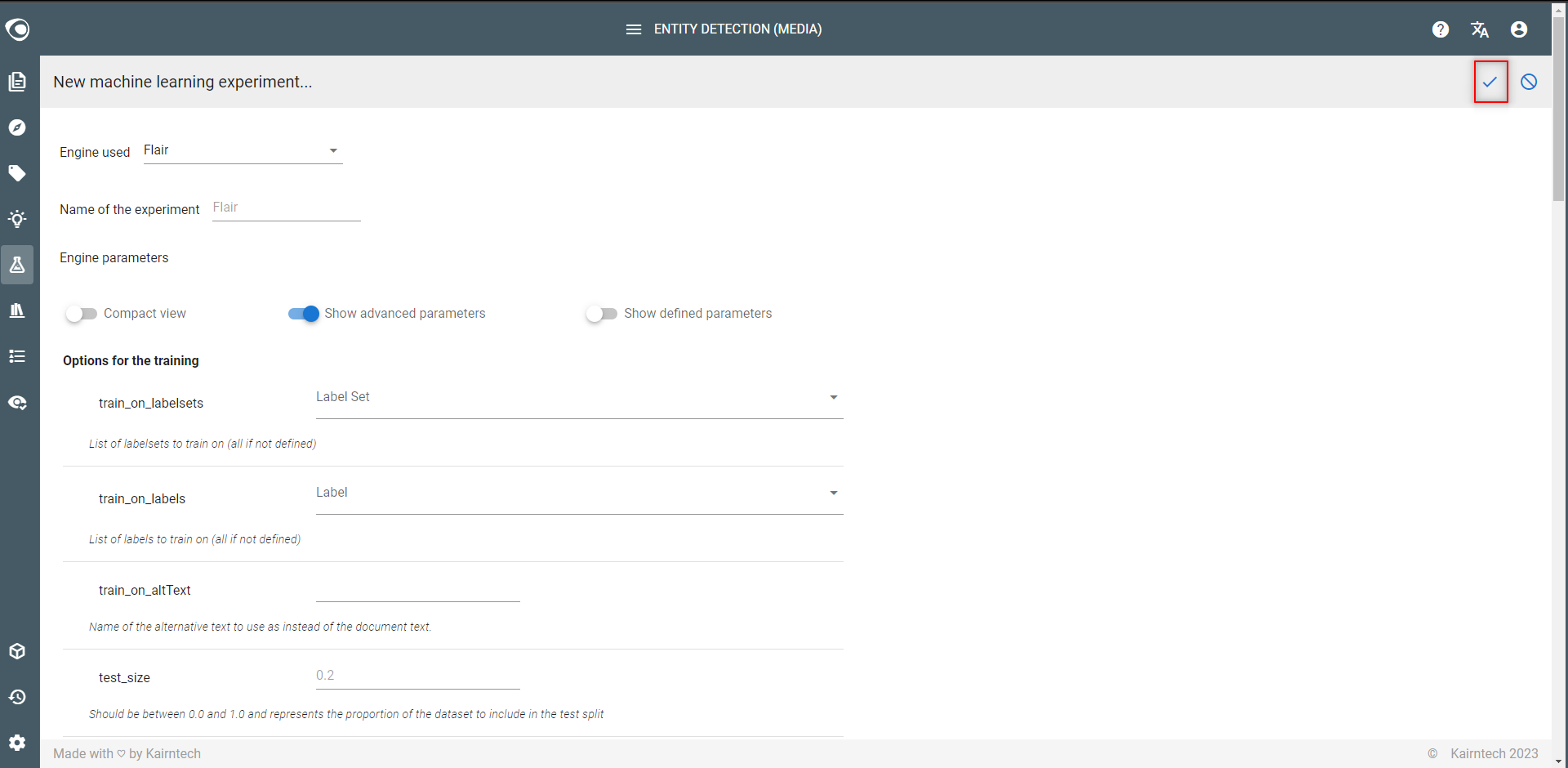This screenshot has height=768, width=1568.
Task: Open the settings gear in the sidebar
Action: (17, 743)
